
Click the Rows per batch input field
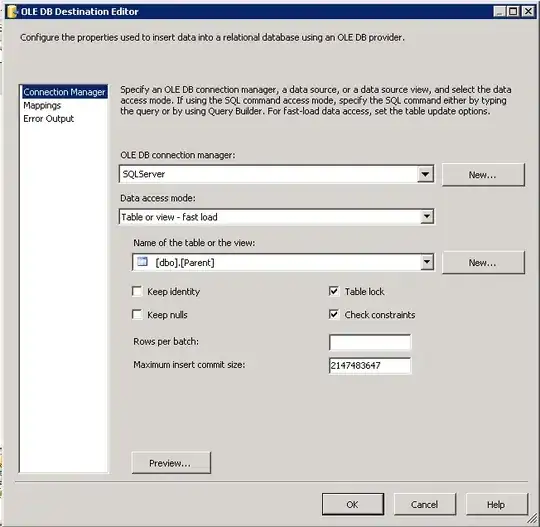pyautogui.click(x=370, y=342)
